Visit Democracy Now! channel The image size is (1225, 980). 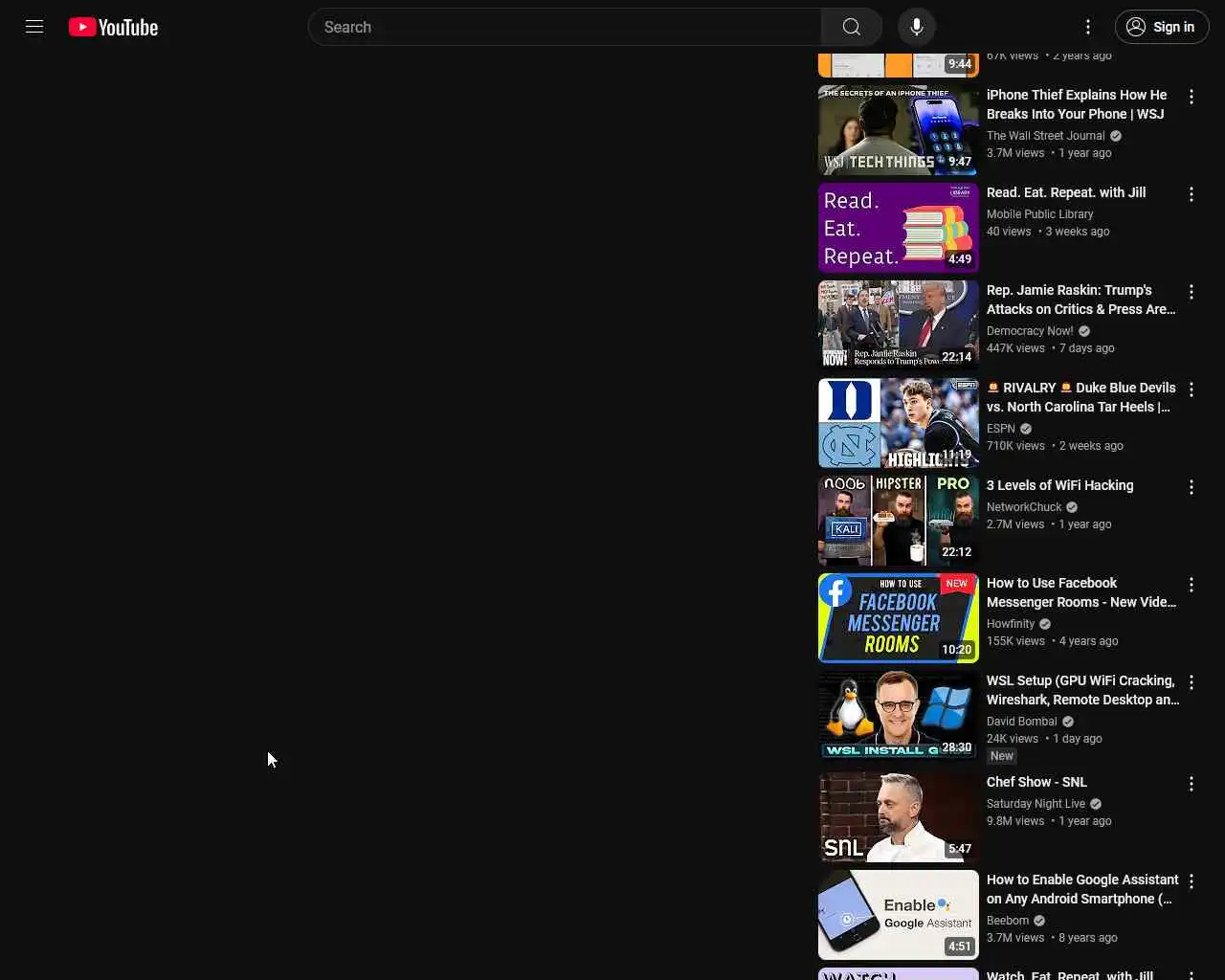point(1030,331)
